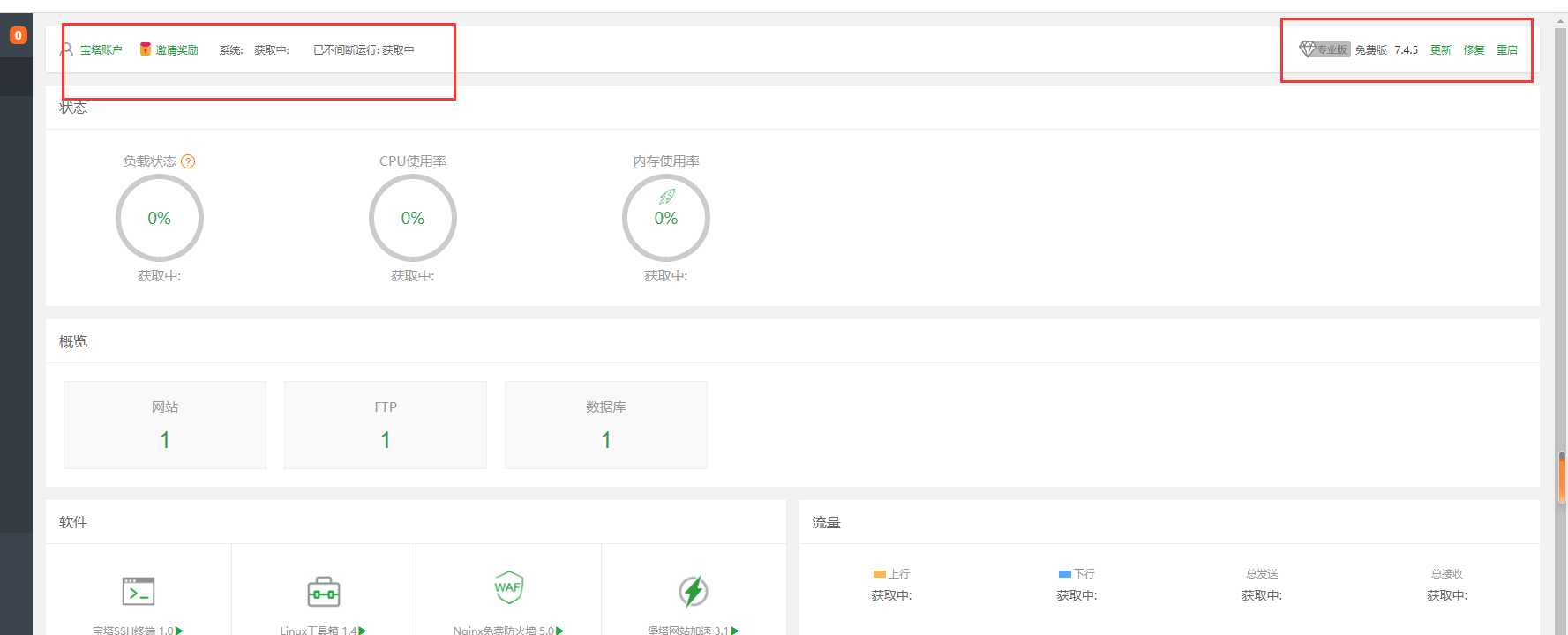Click the play arrow after Nginx免费防火墙 5.0
This screenshot has width=1568, height=635.
pos(559,631)
